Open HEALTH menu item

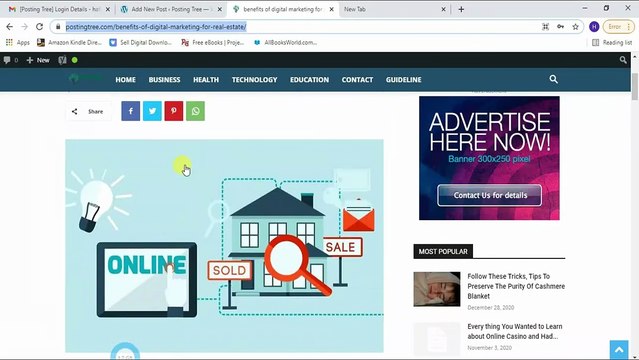[206, 80]
